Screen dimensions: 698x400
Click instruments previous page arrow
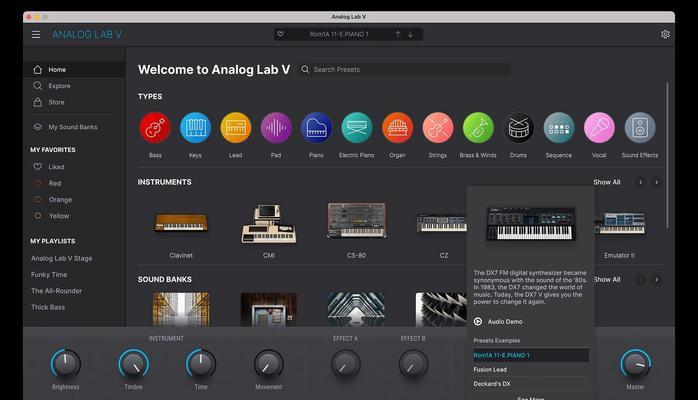pos(641,182)
